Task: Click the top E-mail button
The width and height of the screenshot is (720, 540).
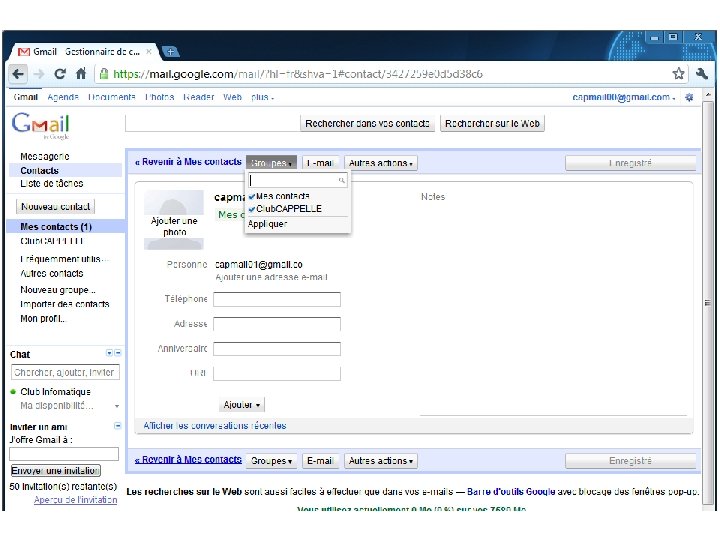Action: (x=320, y=163)
